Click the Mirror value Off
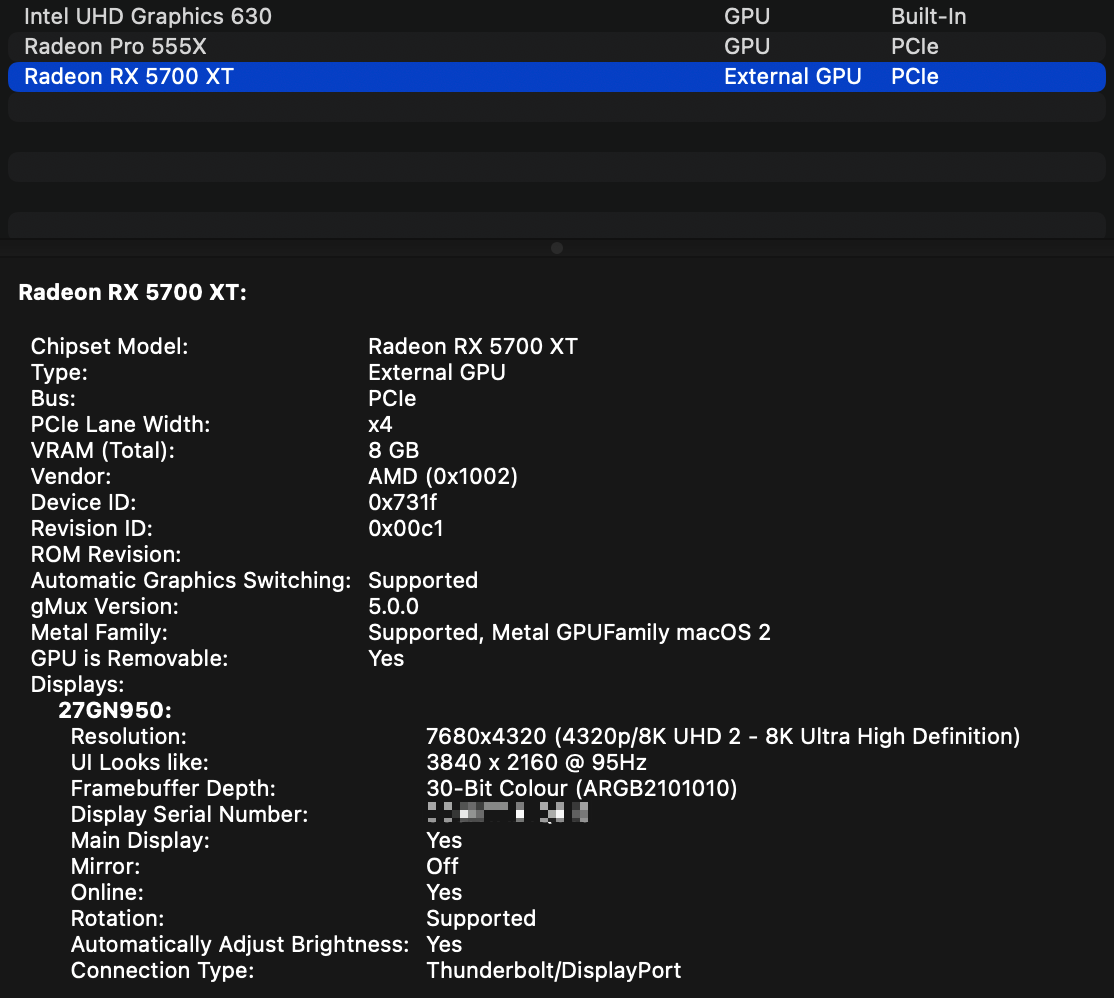This screenshot has width=1114, height=998. [x=442, y=867]
